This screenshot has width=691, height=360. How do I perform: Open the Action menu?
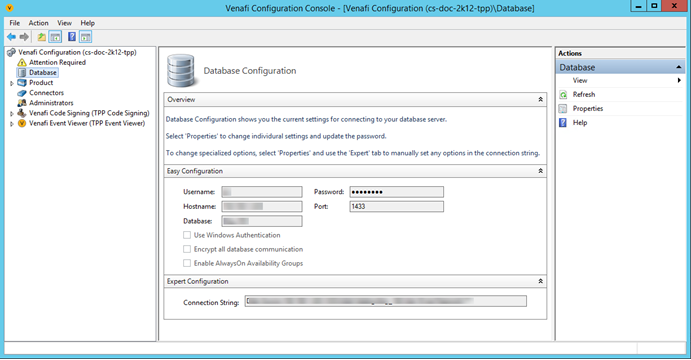coord(38,23)
